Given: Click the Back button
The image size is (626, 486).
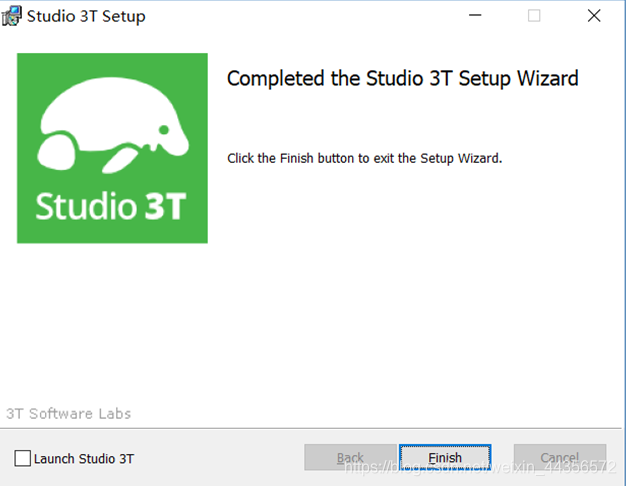Looking at the screenshot, I should [x=350, y=457].
